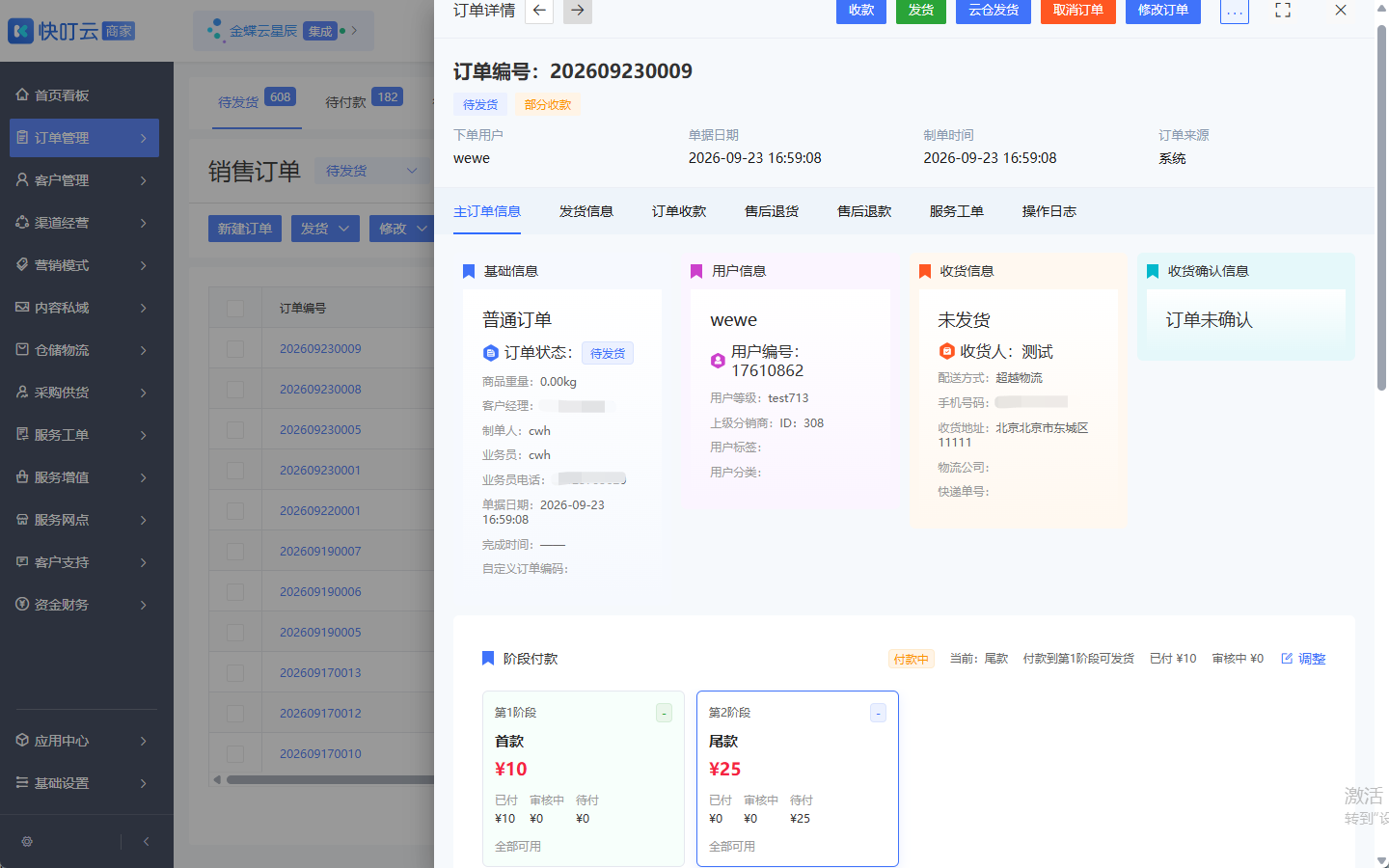Click the 营销模式 tag icon

[x=22, y=264]
